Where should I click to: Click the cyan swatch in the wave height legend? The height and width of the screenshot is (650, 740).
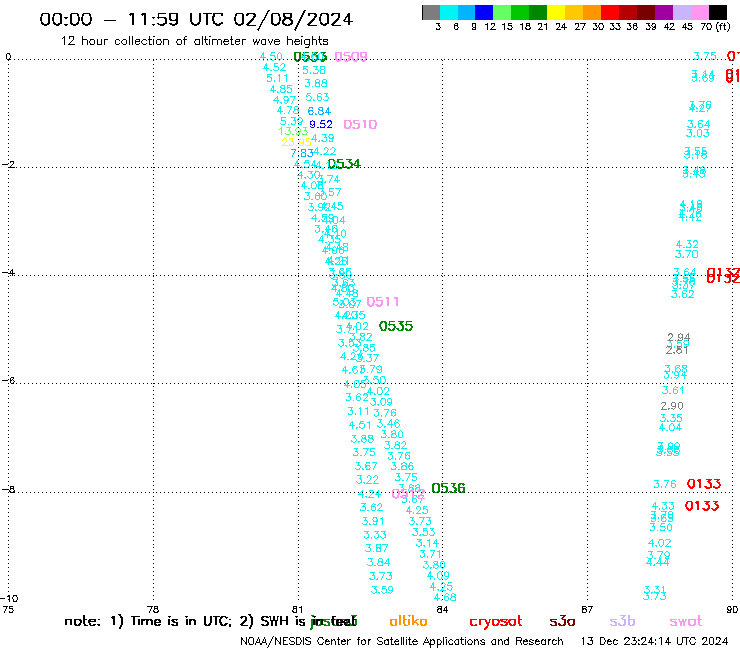[449, 12]
